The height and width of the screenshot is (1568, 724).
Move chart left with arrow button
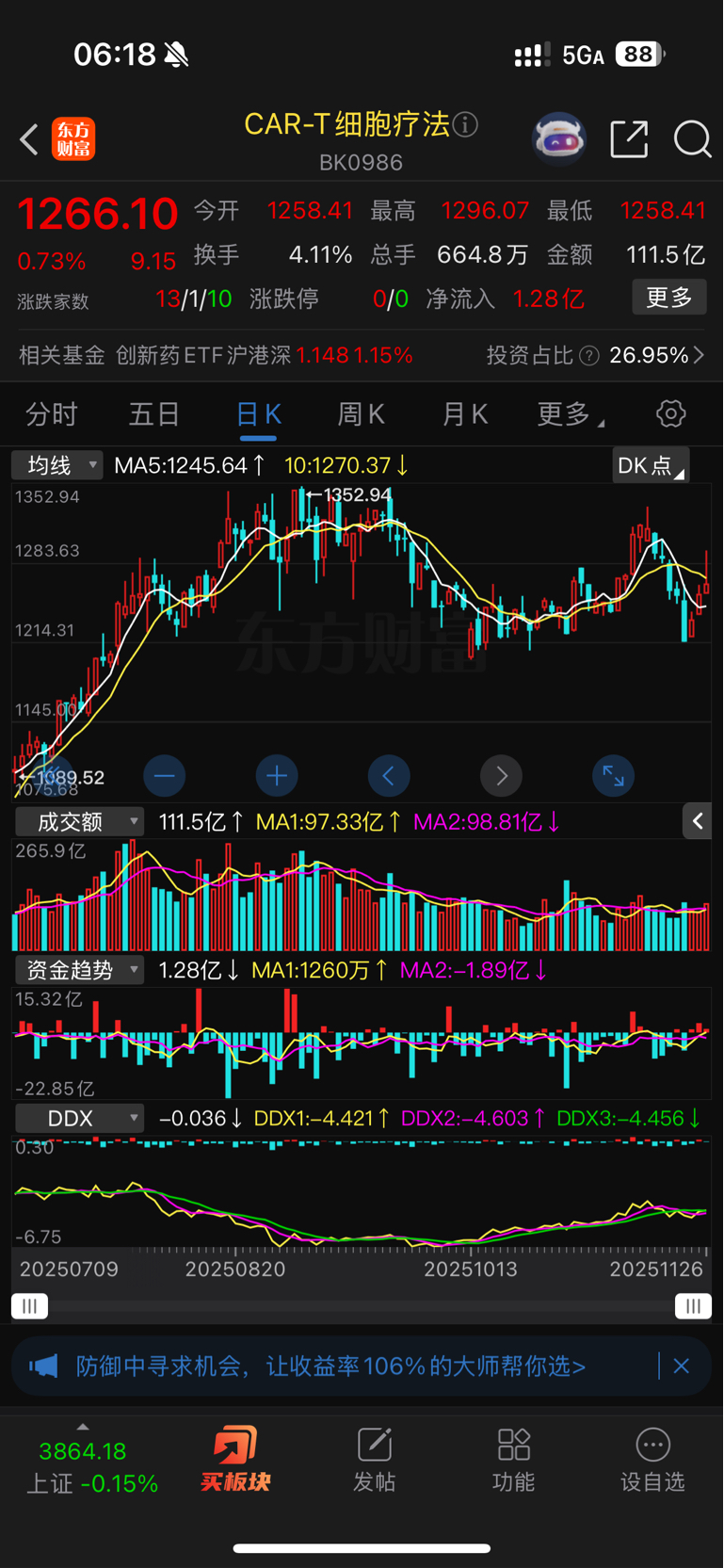tap(389, 776)
